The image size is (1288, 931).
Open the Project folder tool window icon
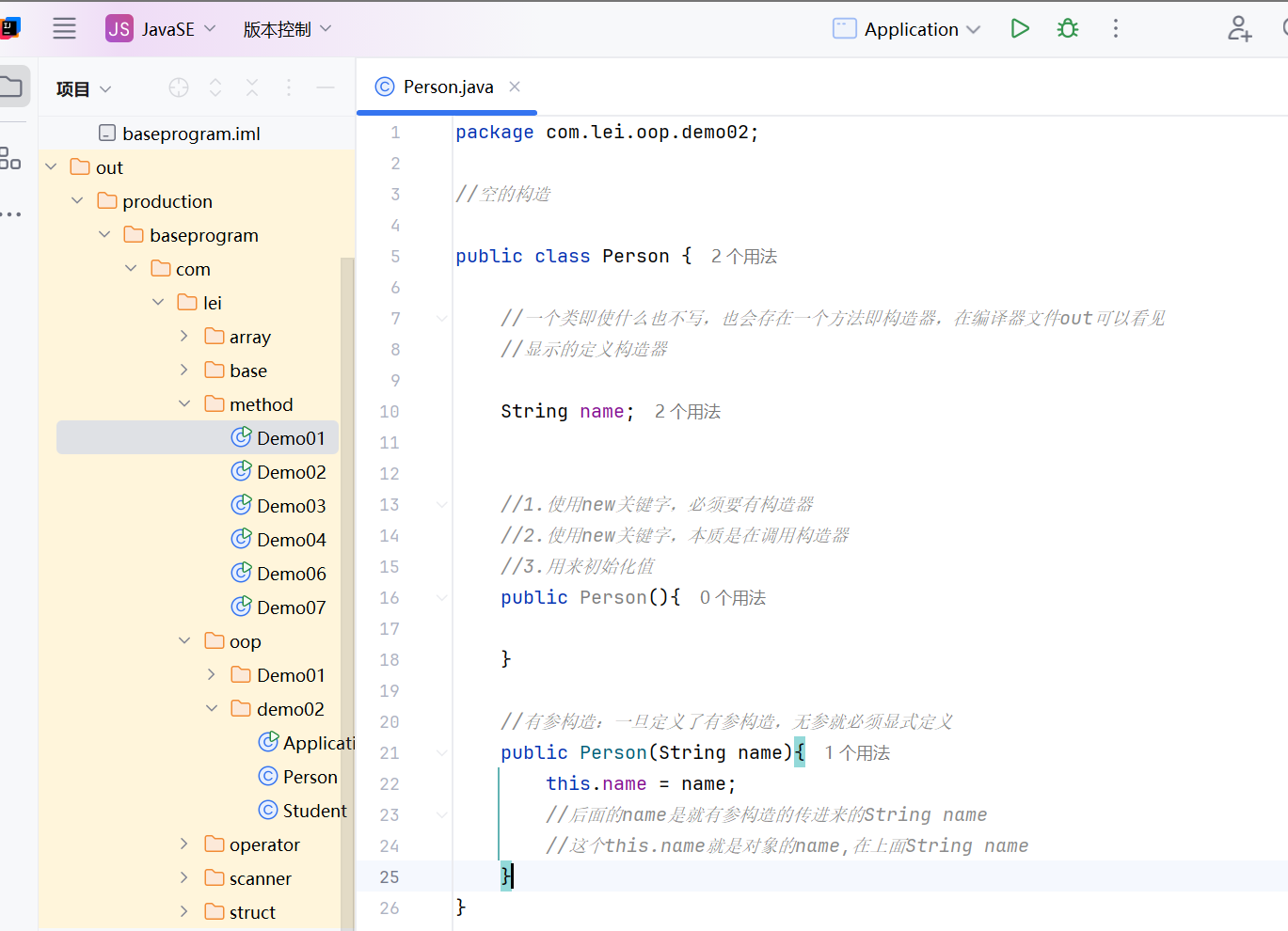click(11, 87)
